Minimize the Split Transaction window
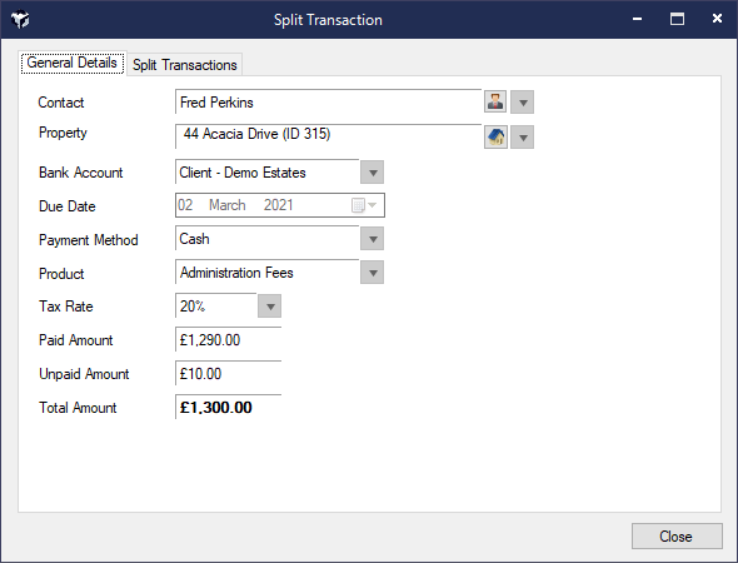This screenshot has width=738, height=563. click(638, 19)
